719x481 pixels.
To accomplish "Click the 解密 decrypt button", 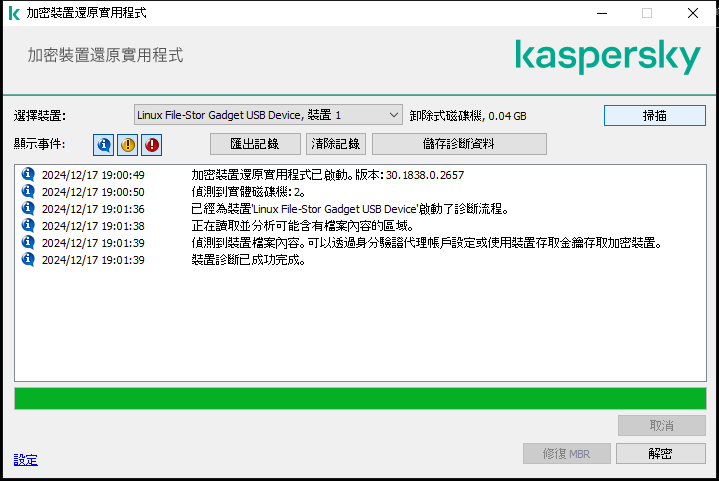I will pos(660,453).
